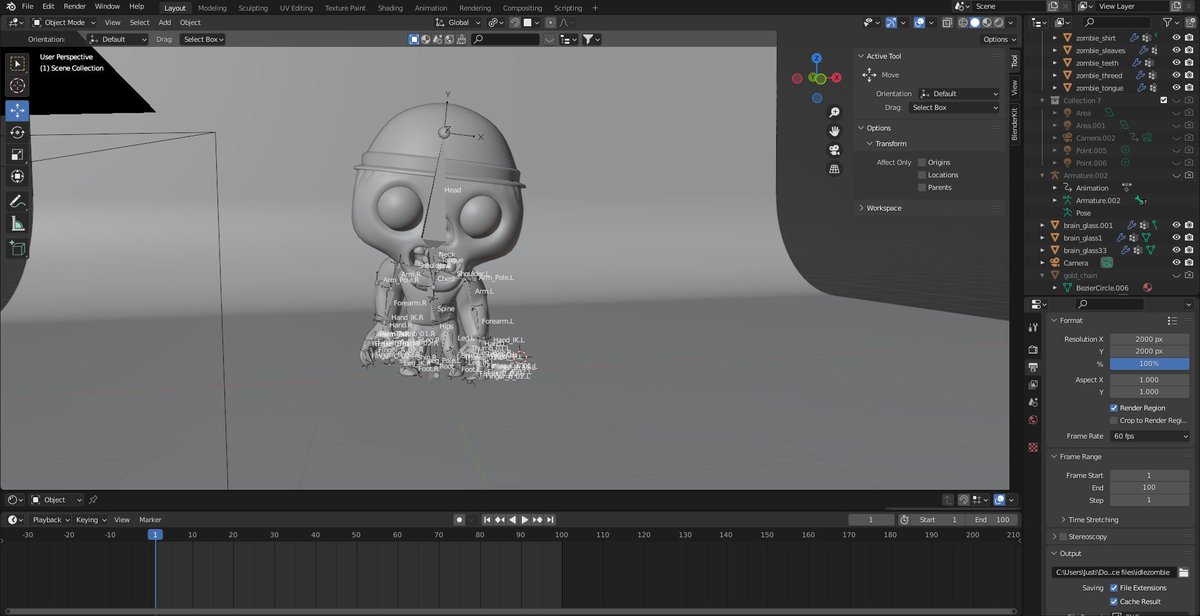
Task: Expand the Time Stretching subpanel
Action: click(1093, 520)
